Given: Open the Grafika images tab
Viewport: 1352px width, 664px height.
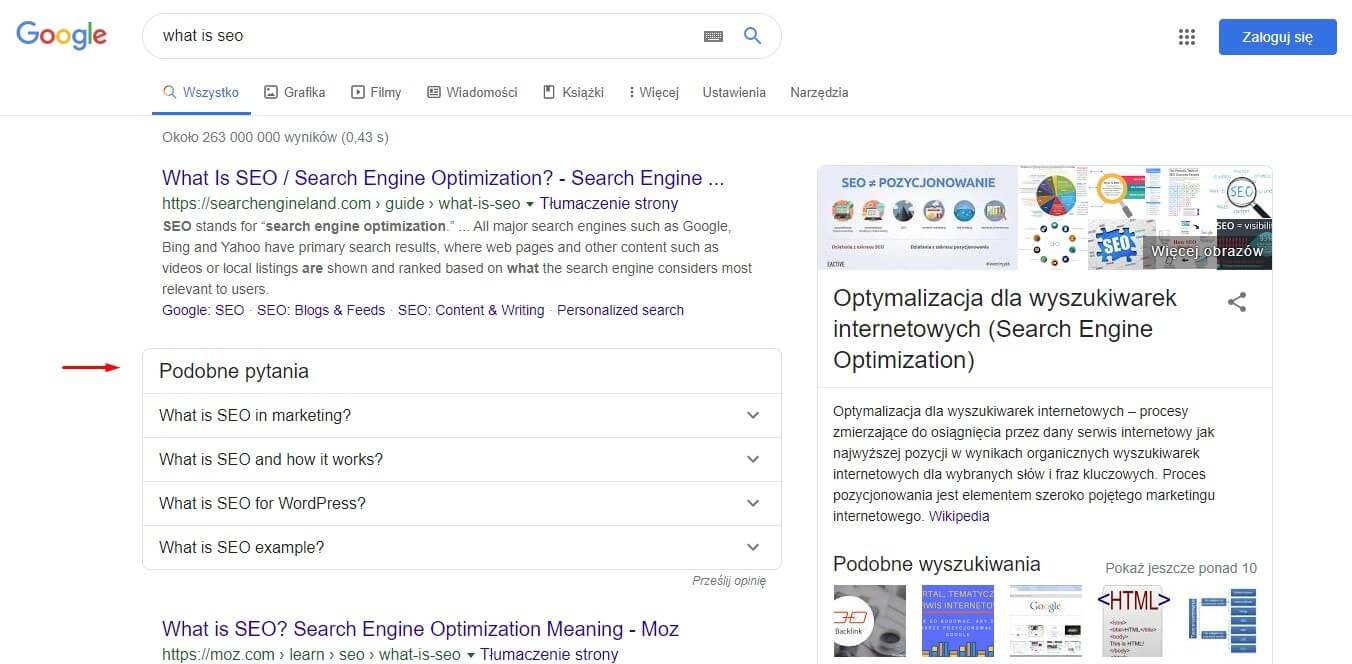Looking at the screenshot, I should pos(294,92).
